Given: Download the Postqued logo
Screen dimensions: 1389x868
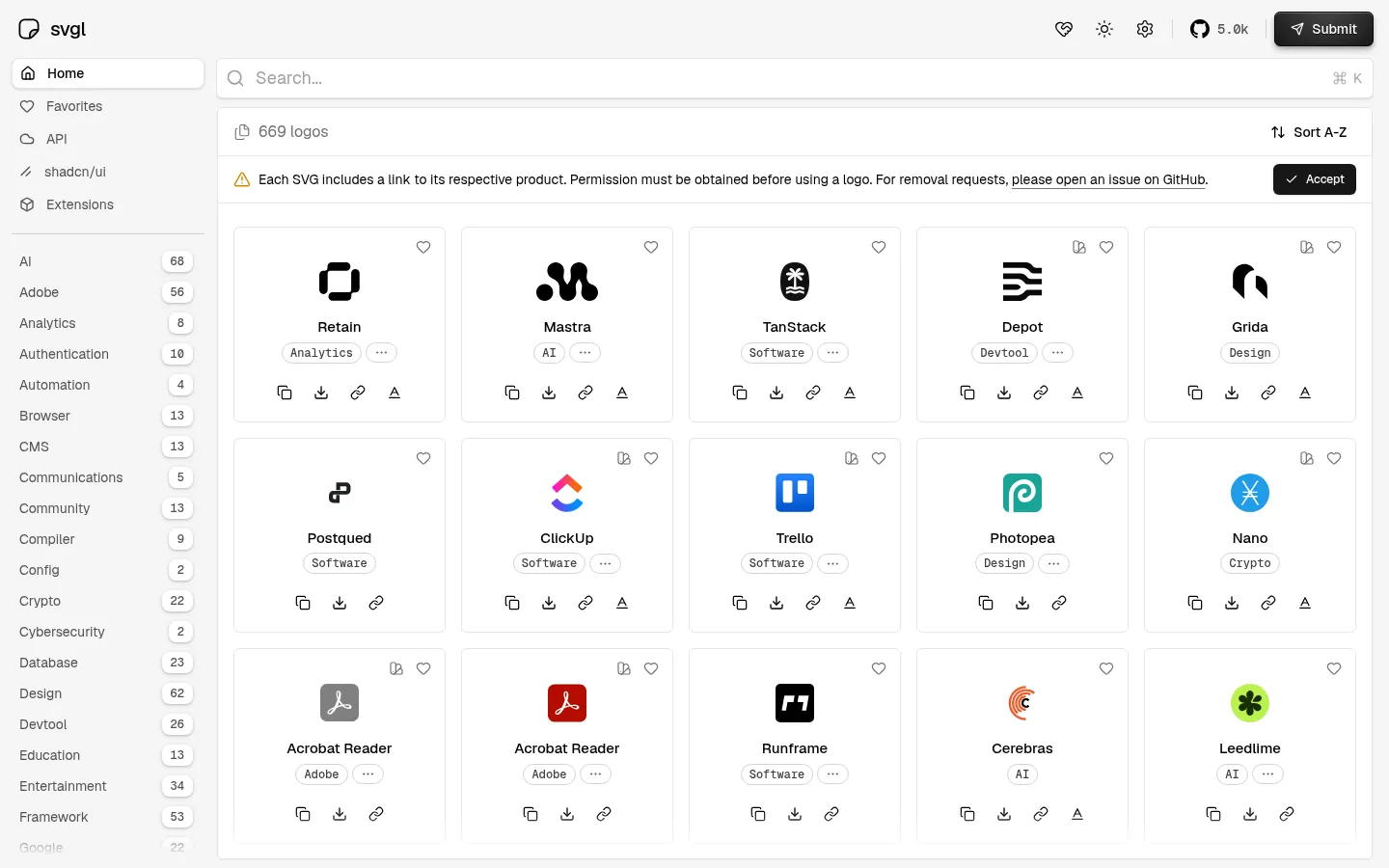Looking at the screenshot, I should click(340, 603).
